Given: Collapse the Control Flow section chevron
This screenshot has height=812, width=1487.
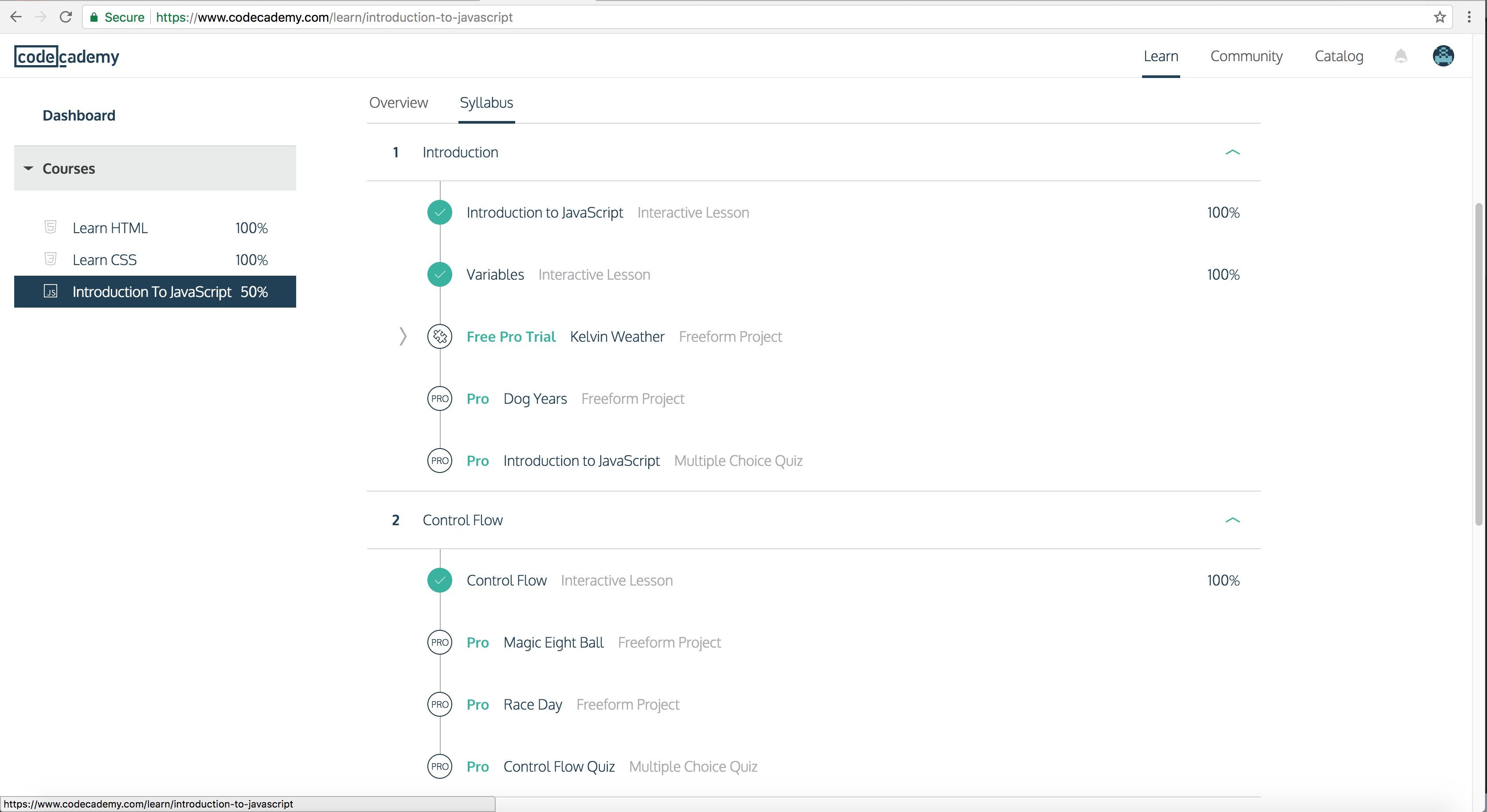Looking at the screenshot, I should 1233,520.
